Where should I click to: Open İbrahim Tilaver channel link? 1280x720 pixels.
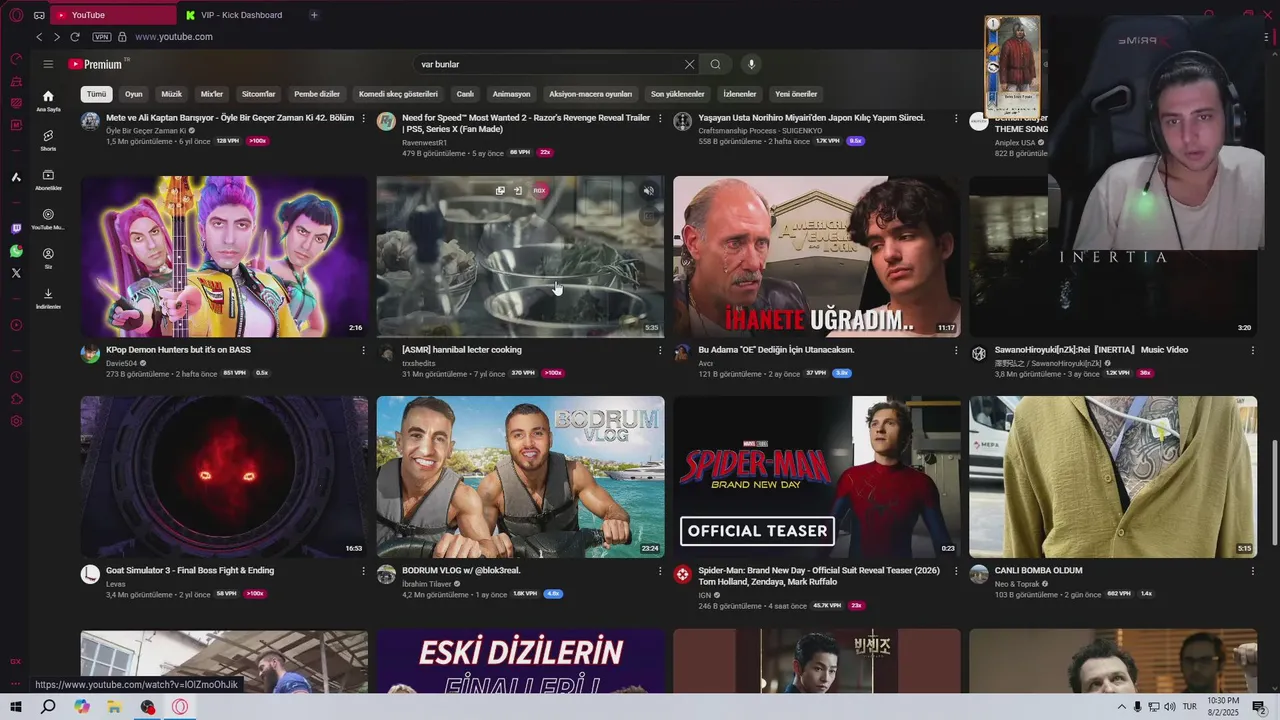click(x=427, y=583)
